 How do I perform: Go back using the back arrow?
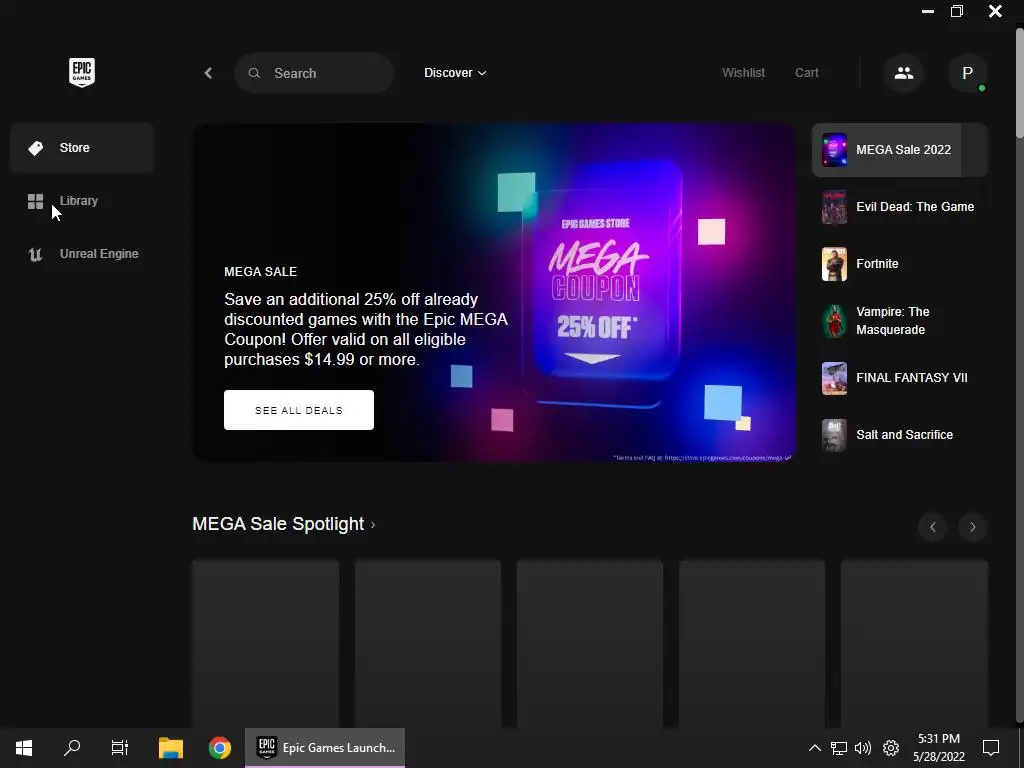point(208,73)
